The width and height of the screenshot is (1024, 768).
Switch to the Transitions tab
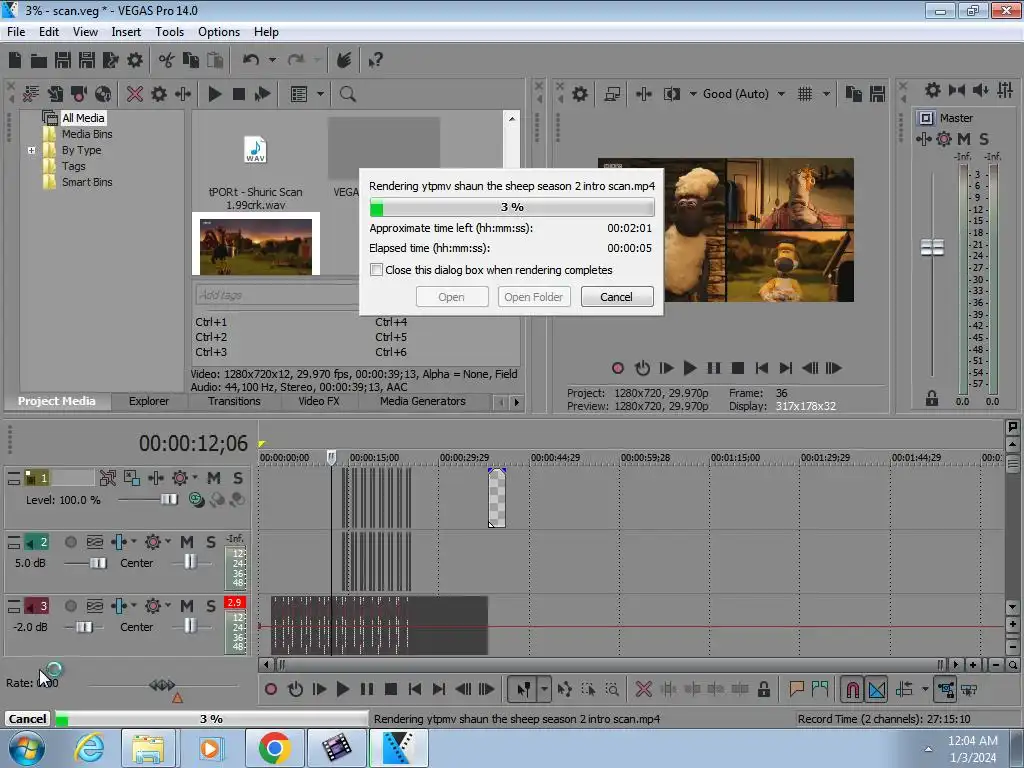[x=234, y=401]
